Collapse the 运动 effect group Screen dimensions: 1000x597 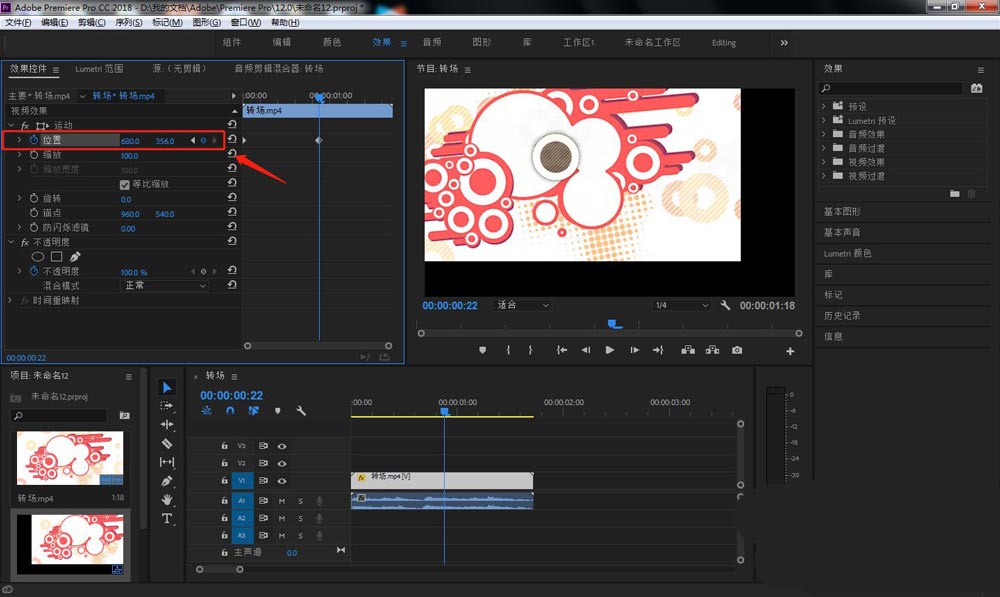coord(11,126)
